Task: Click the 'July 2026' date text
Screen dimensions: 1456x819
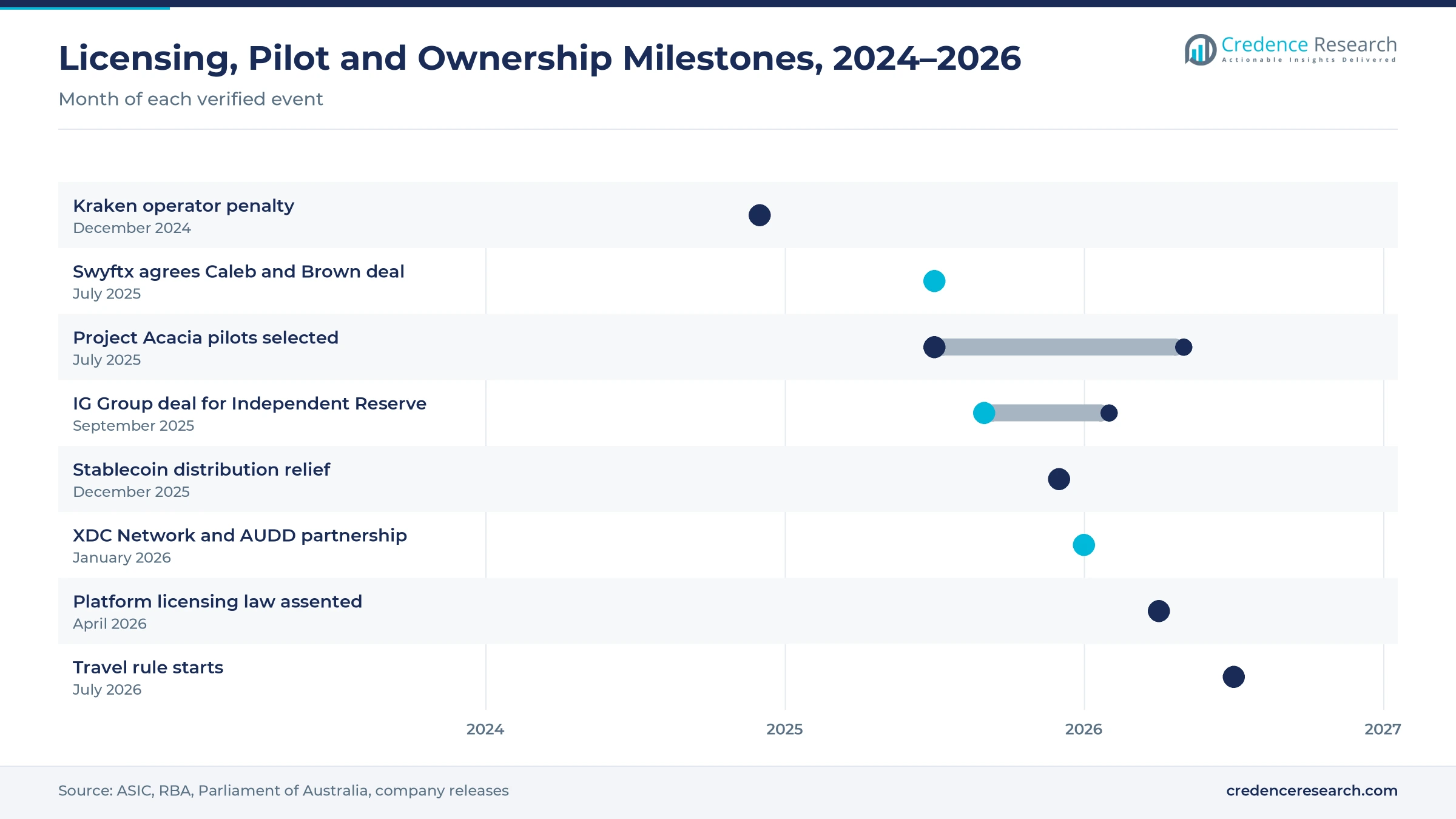Action: point(107,690)
